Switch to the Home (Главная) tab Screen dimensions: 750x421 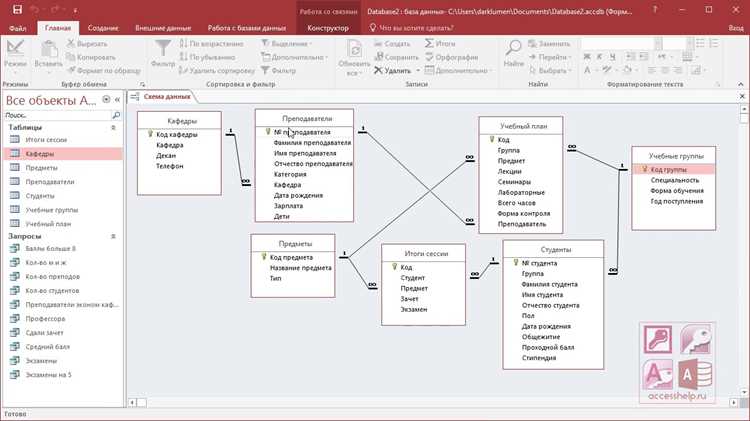point(58,28)
